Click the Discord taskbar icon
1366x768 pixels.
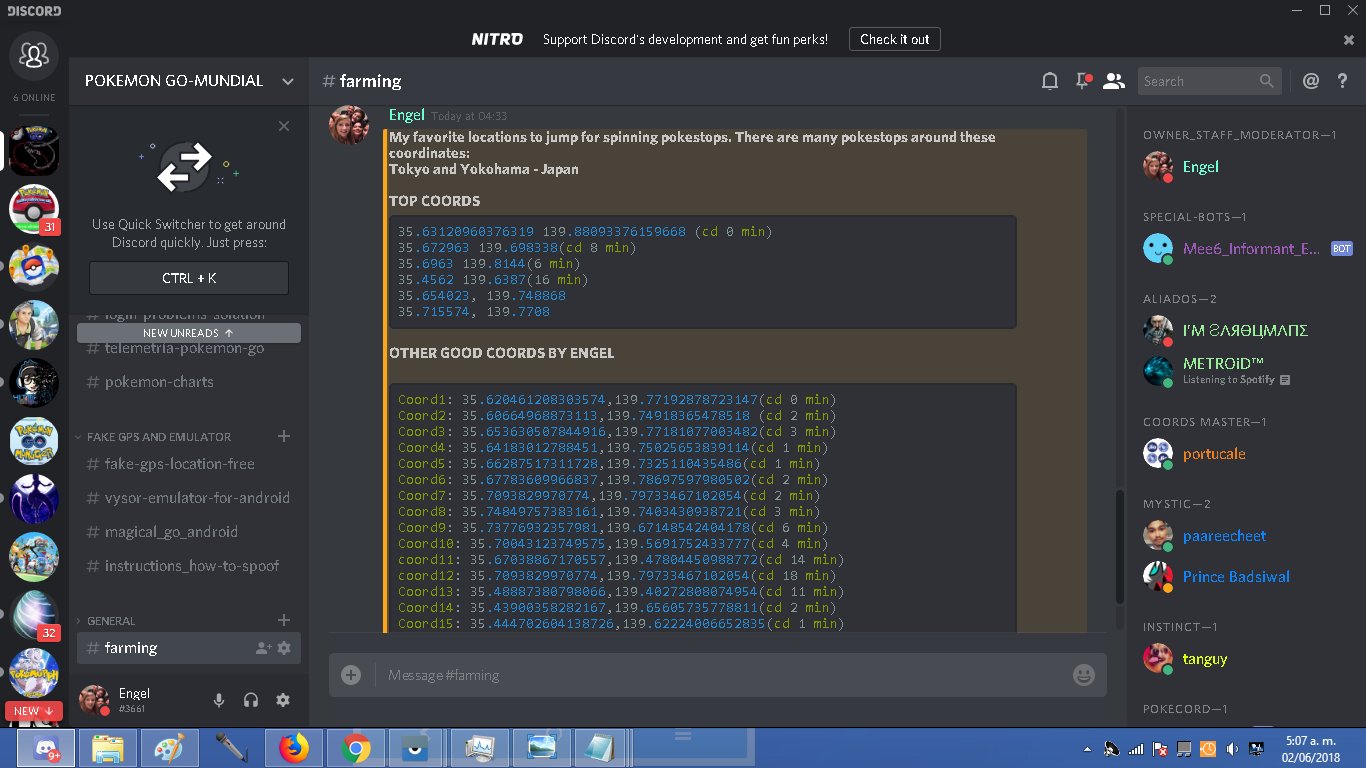(x=46, y=748)
